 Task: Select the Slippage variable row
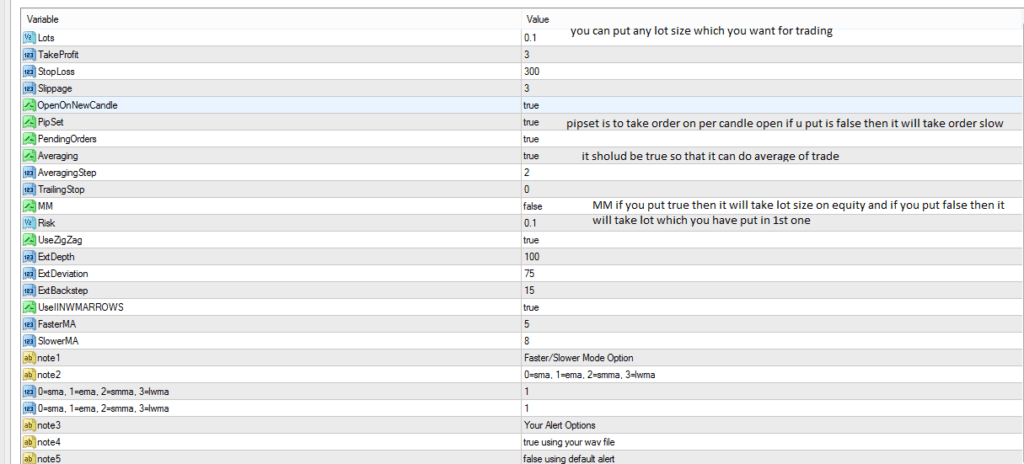click(x=55, y=88)
